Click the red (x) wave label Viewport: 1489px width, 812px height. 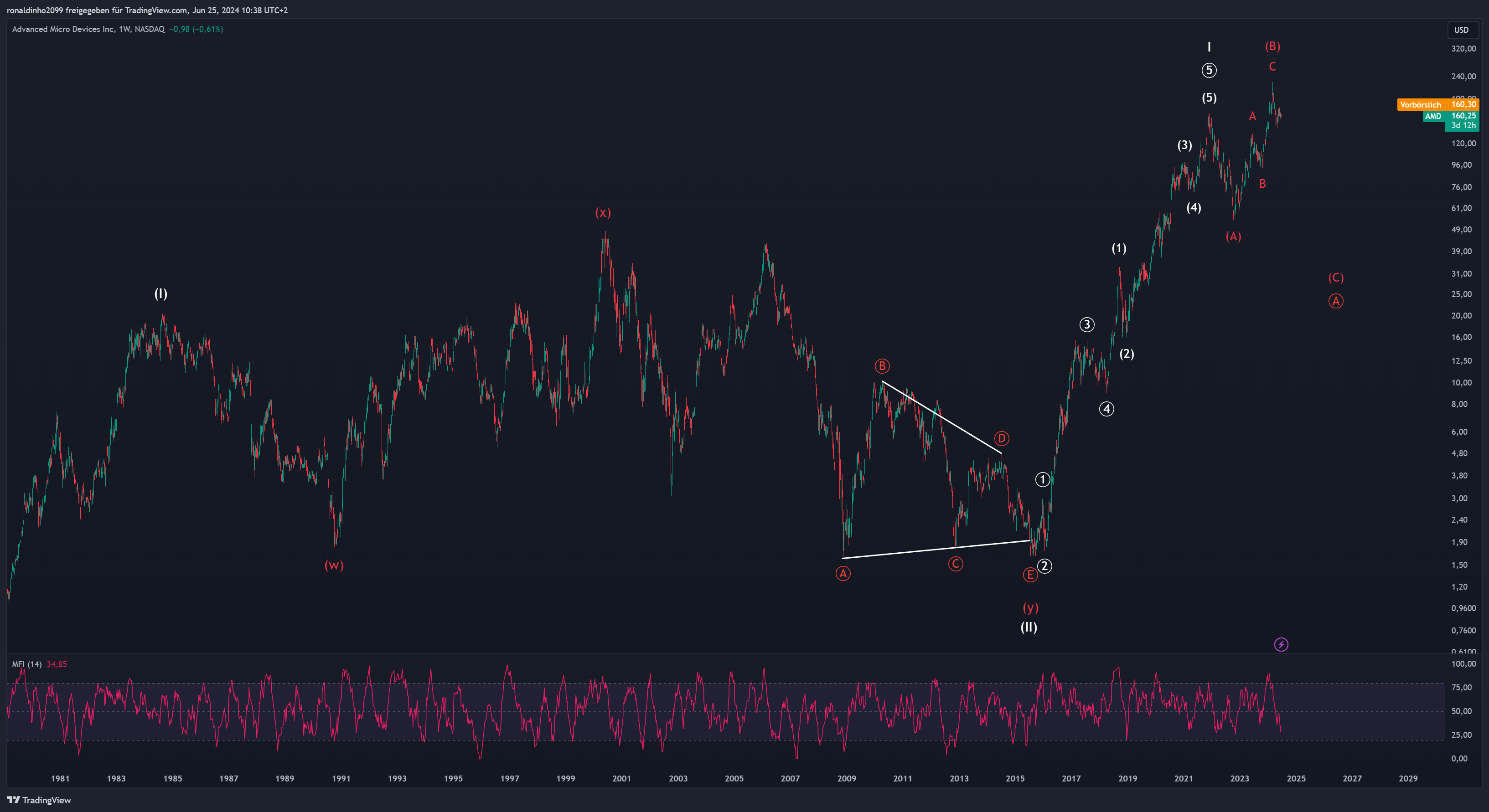coord(603,212)
